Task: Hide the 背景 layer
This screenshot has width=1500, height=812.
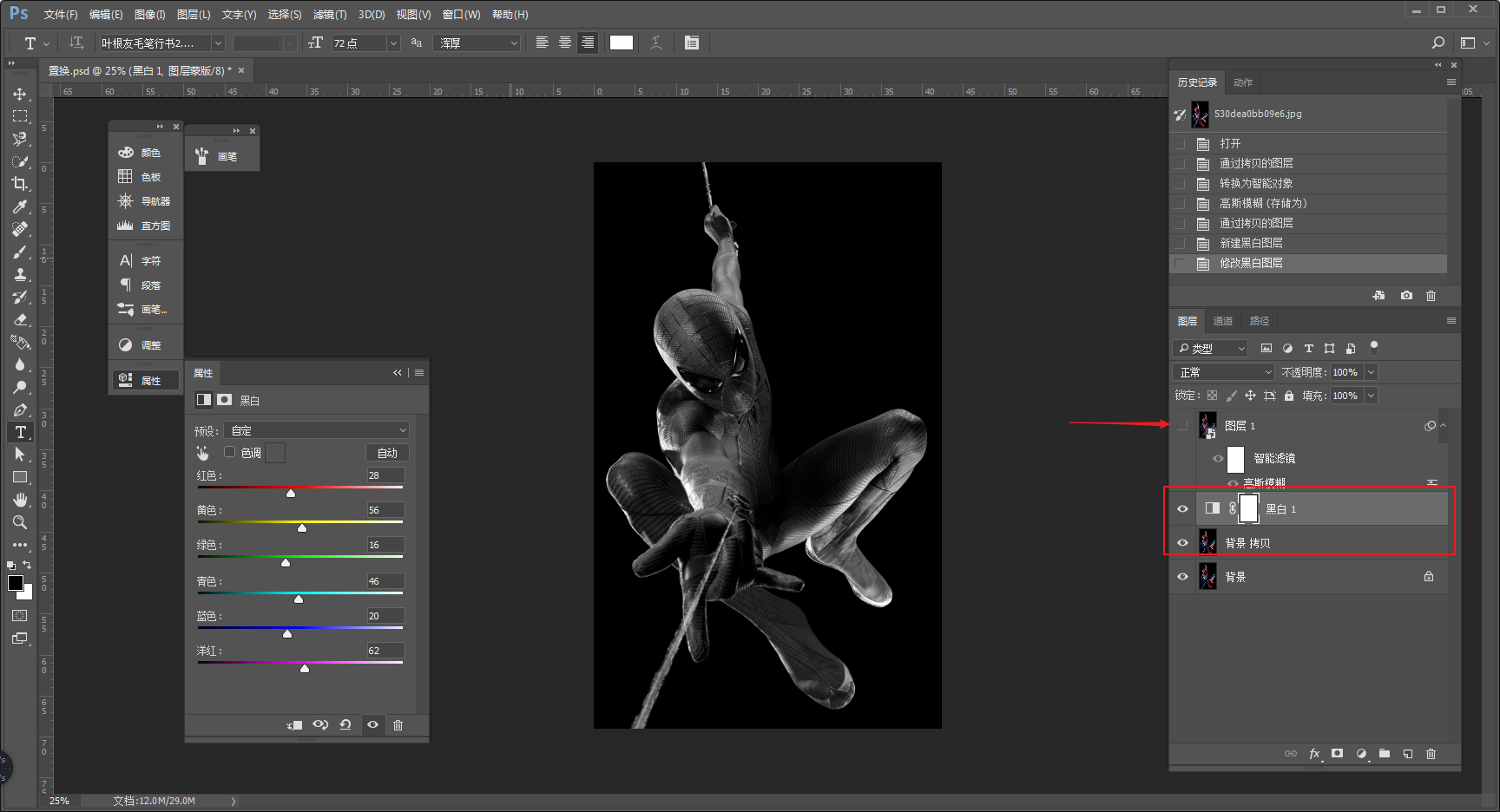Action: 1182,577
